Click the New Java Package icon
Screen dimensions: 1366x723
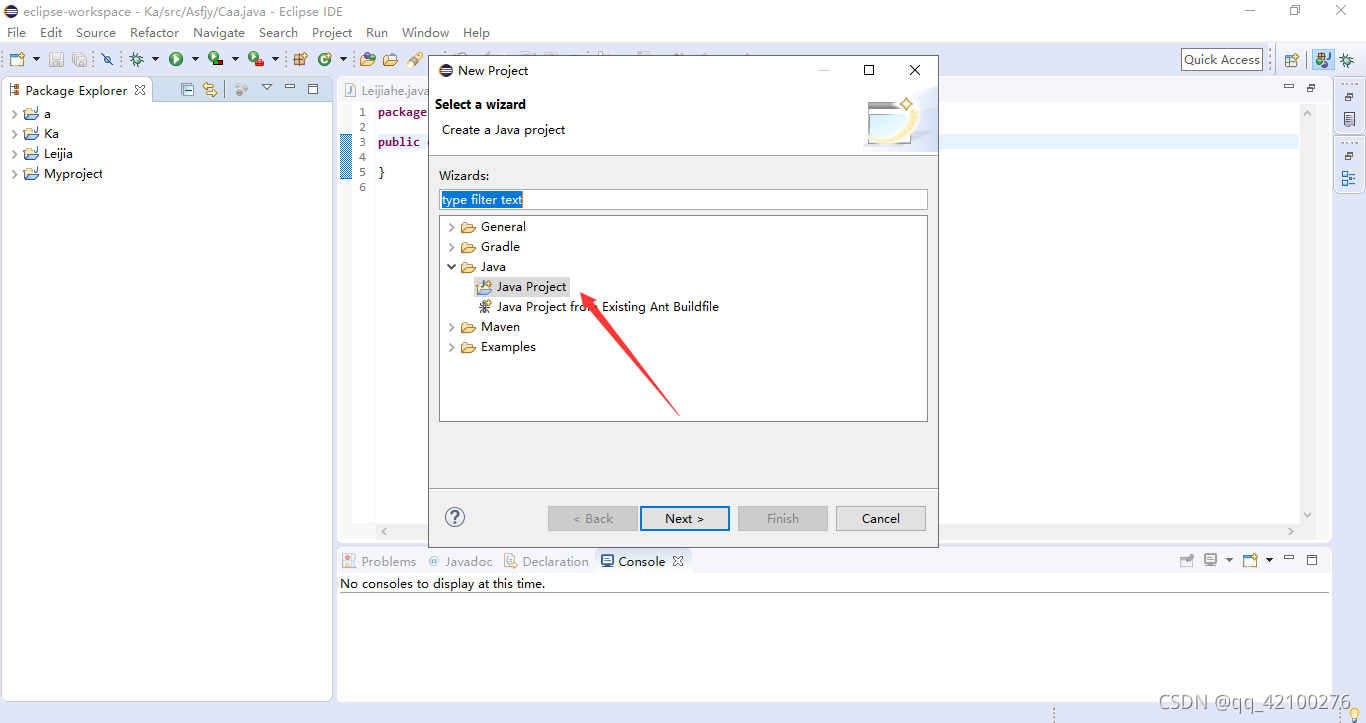(300, 60)
